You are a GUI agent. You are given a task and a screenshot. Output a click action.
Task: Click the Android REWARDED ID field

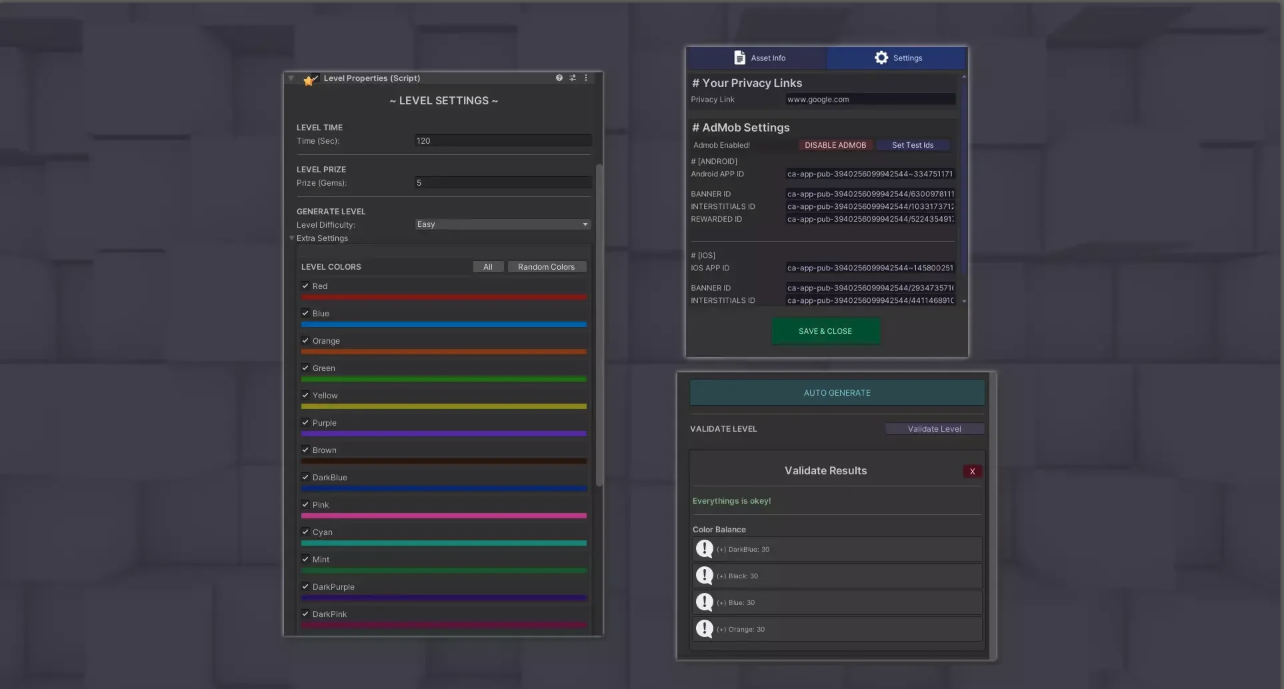pos(870,219)
